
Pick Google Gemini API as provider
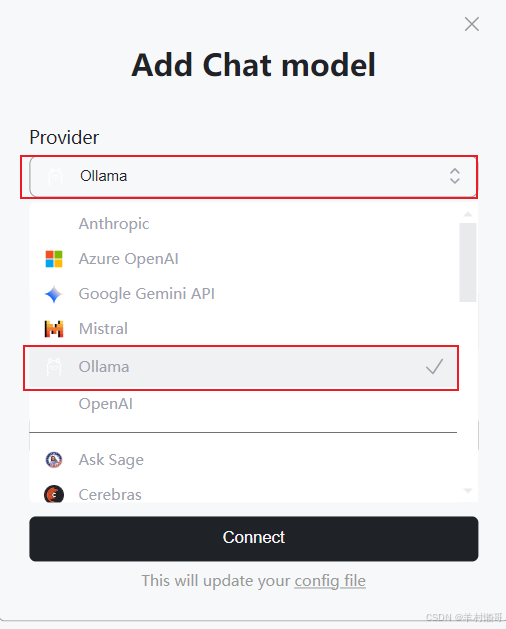click(244, 294)
